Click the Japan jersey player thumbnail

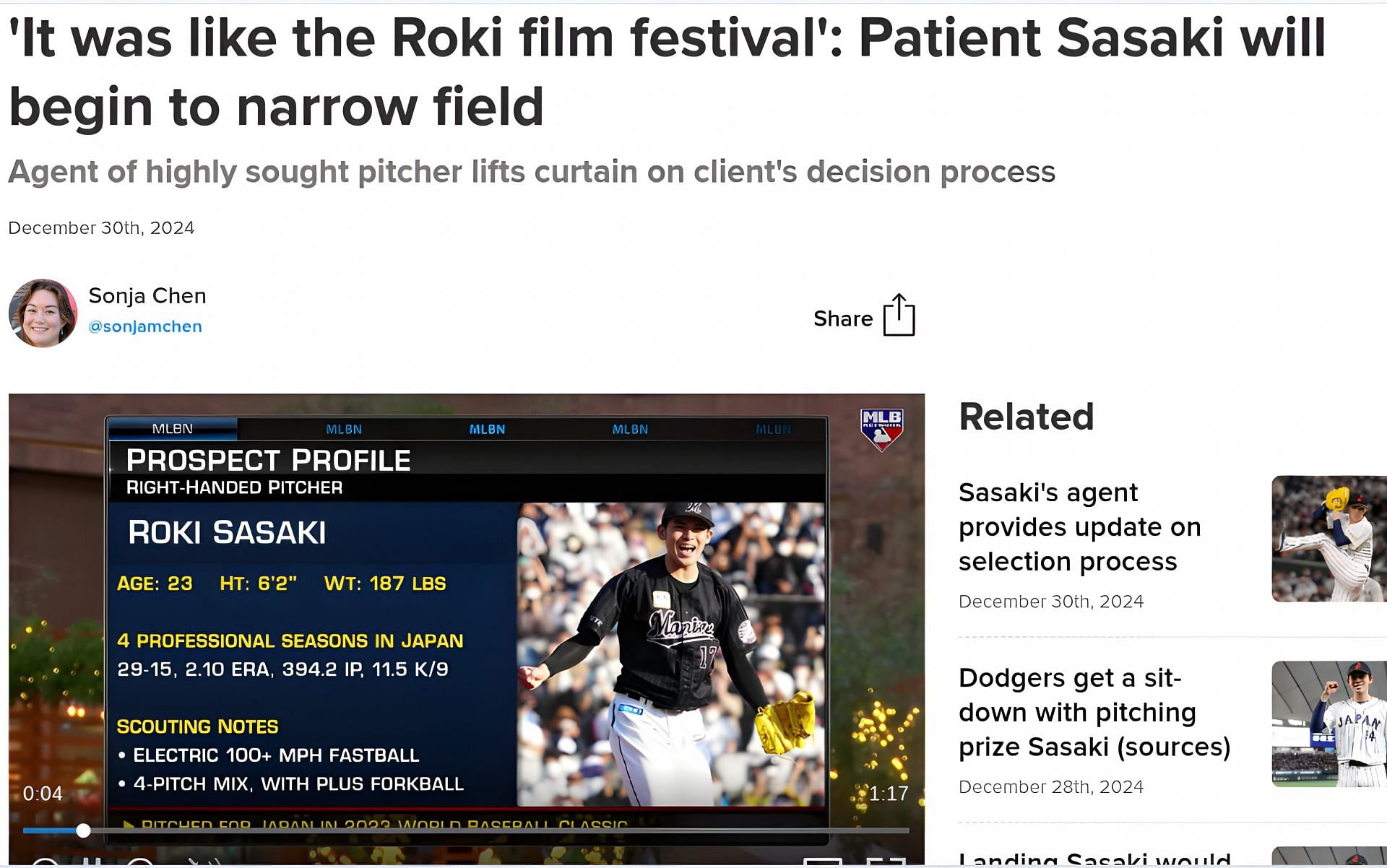[x=1328, y=724]
